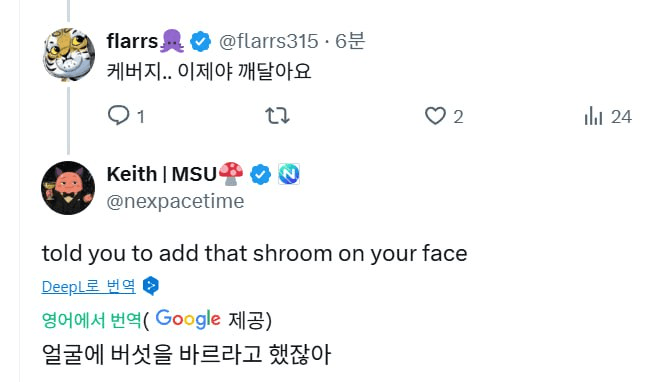Open the reply icon on flarrs' tweet
Viewport: 658px width, 382px height.
tap(119, 115)
